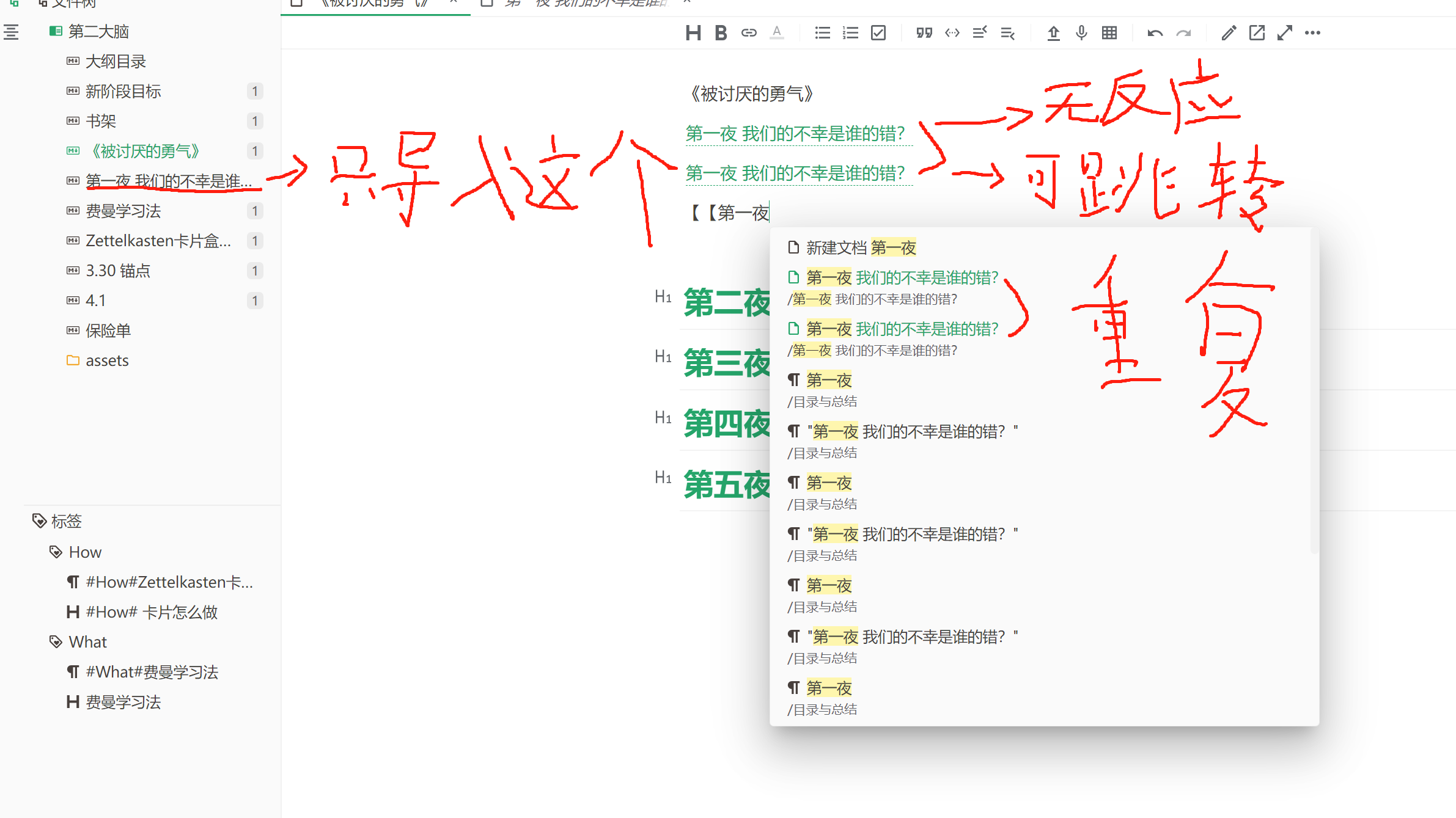Insert a hyperlink using the link icon

(748, 33)
